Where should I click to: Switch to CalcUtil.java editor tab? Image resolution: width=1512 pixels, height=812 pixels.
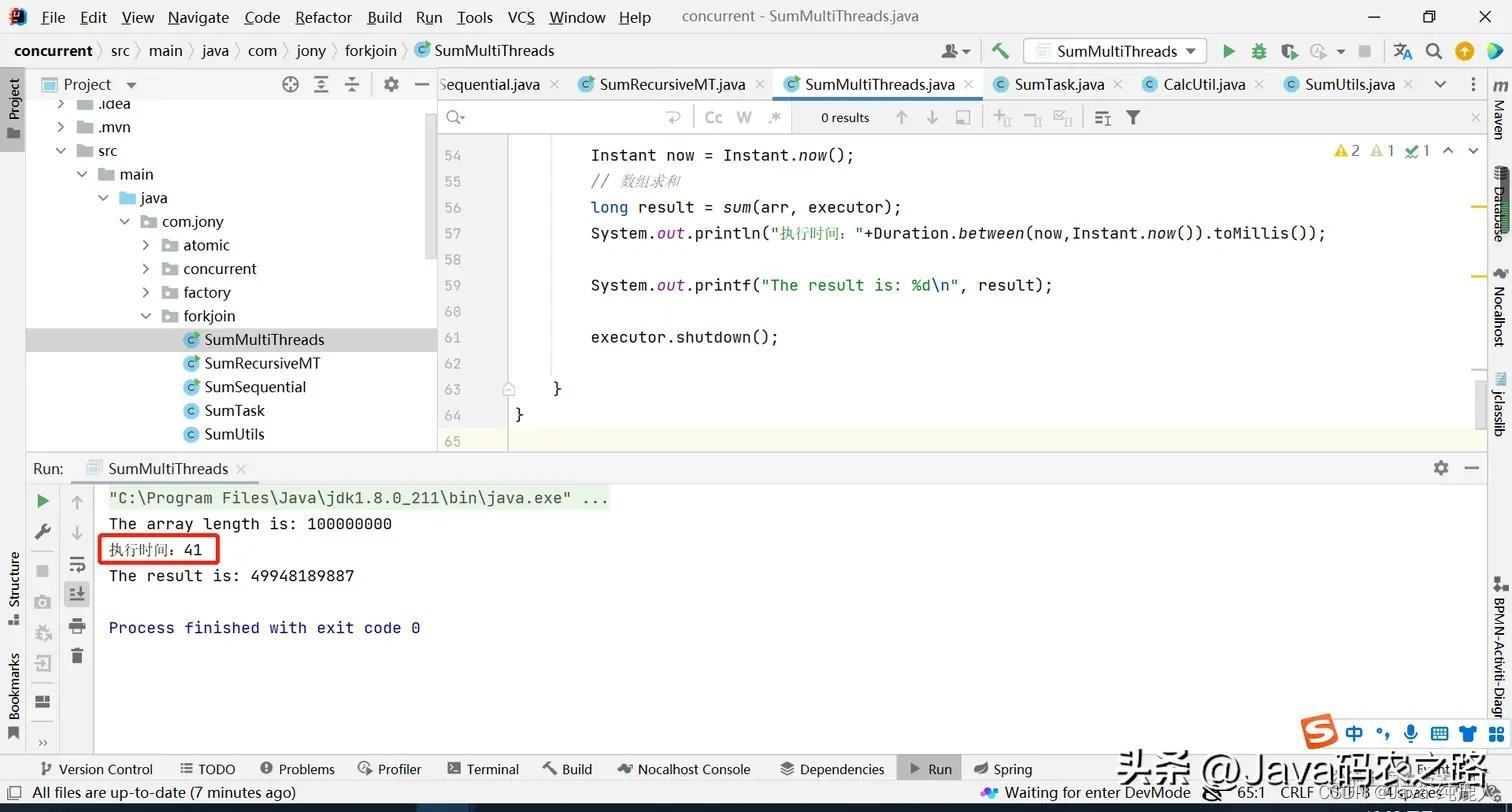click(1203, 84)
